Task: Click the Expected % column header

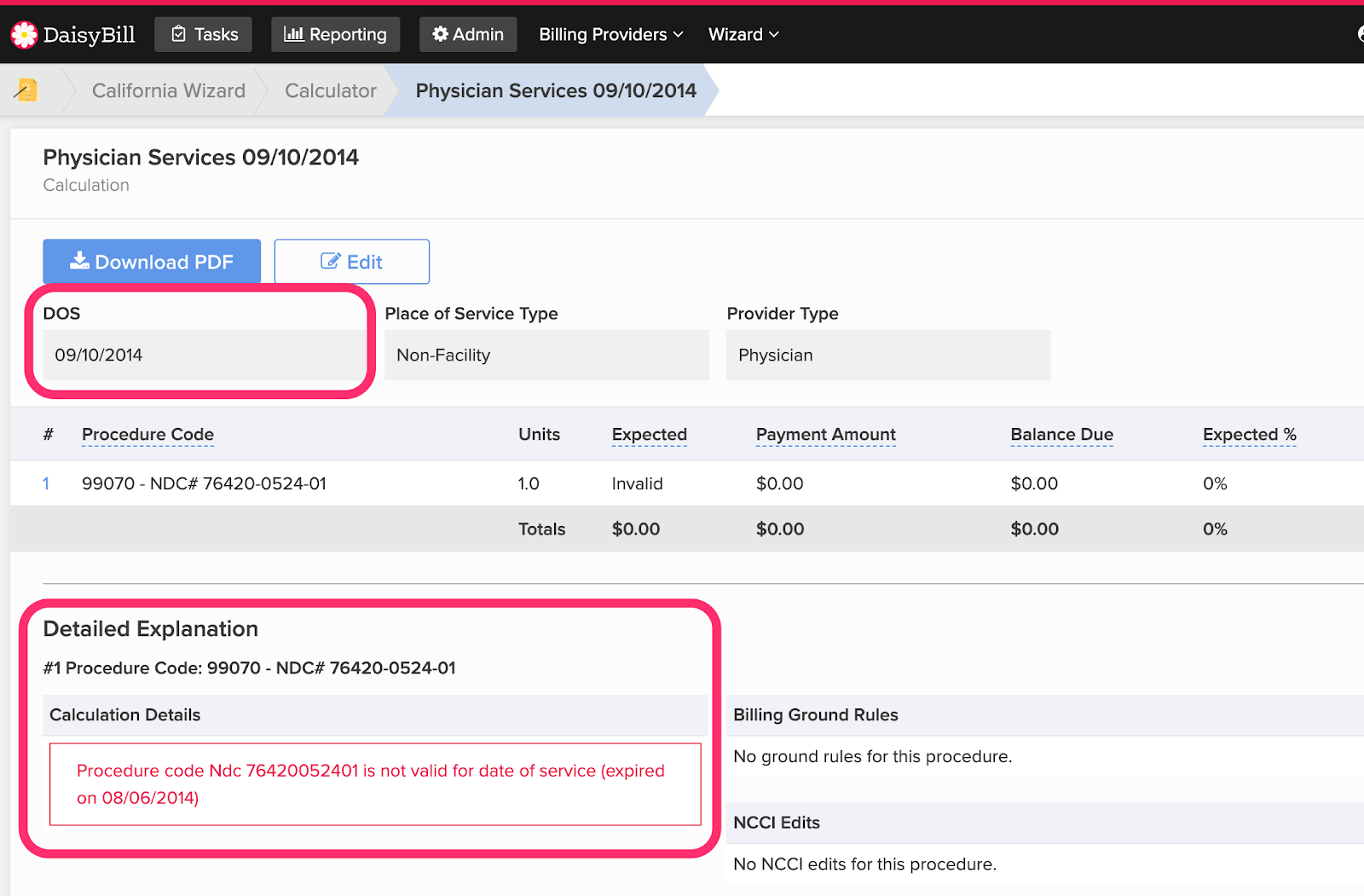Action: tap(1250, 435)
